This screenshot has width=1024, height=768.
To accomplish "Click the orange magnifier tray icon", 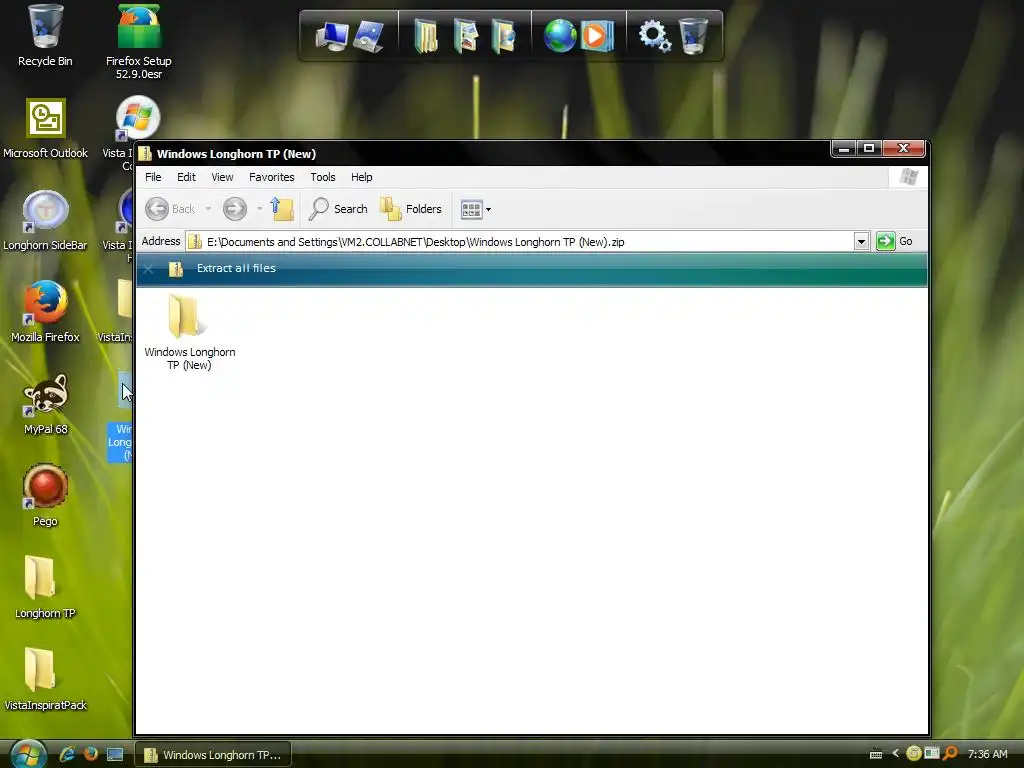I will (x=950, y=754).
